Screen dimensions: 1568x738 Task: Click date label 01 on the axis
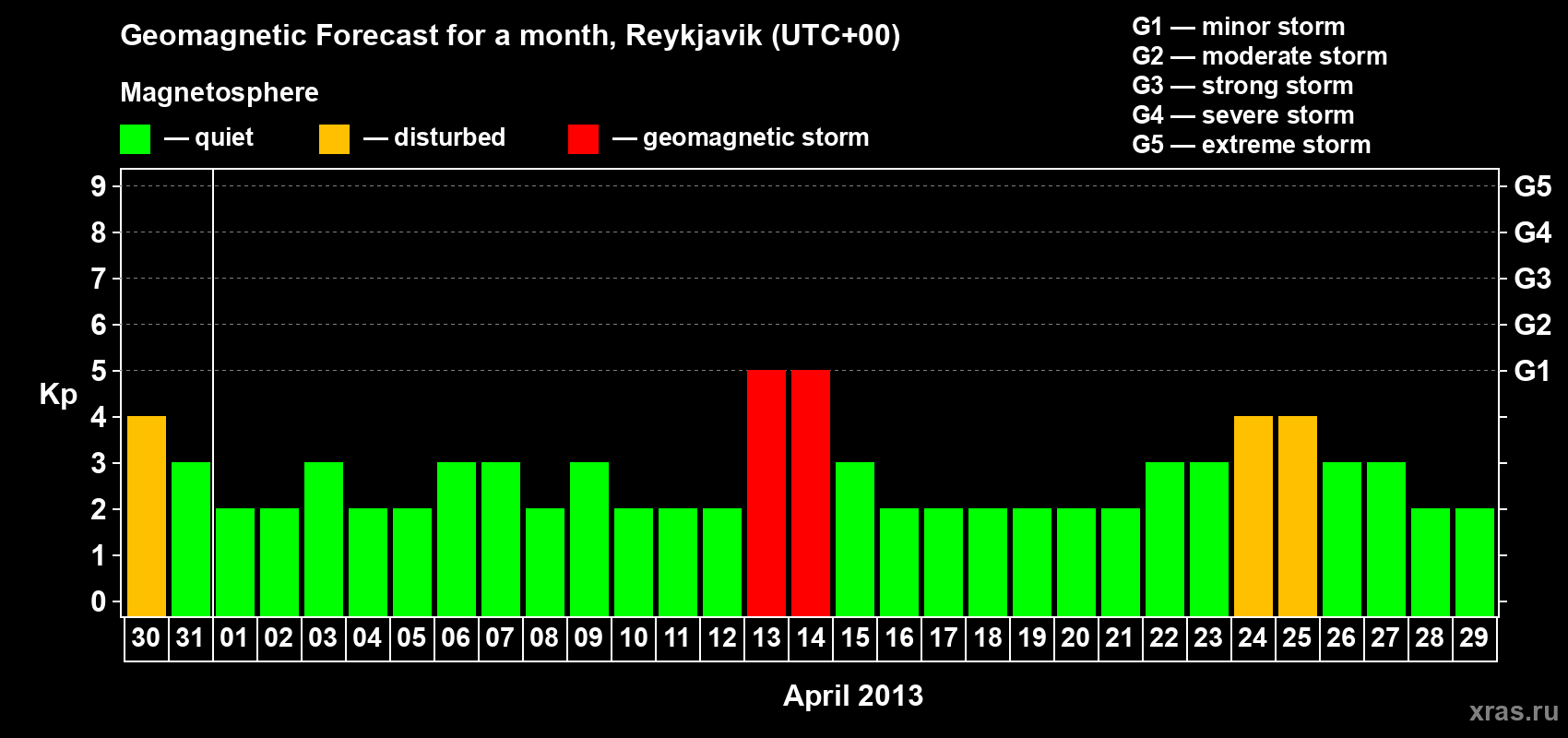234,637
